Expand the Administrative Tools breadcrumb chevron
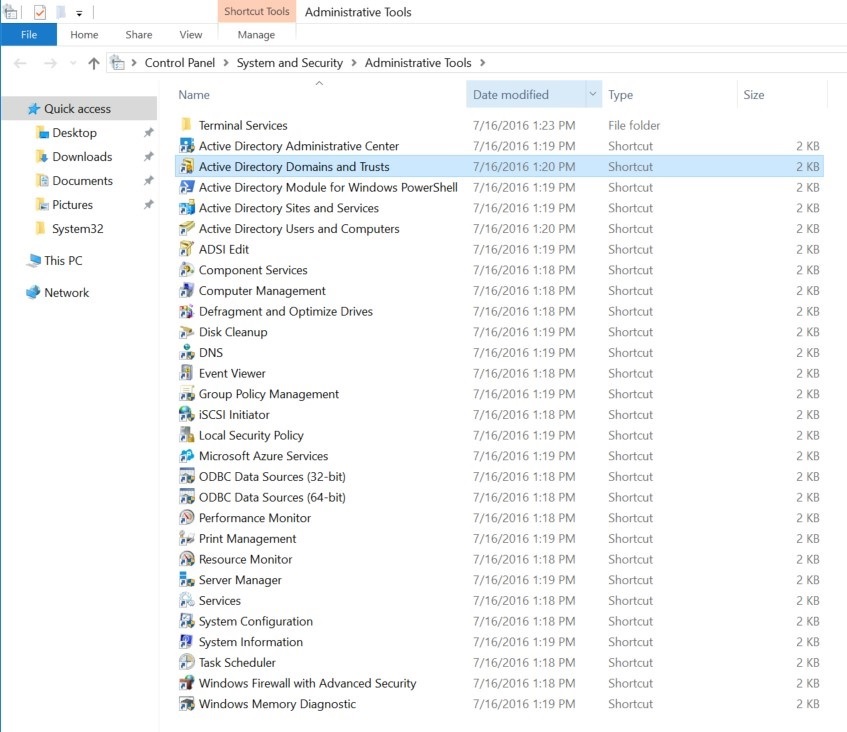This screenshot has width=847, height=732. point(482,63)
